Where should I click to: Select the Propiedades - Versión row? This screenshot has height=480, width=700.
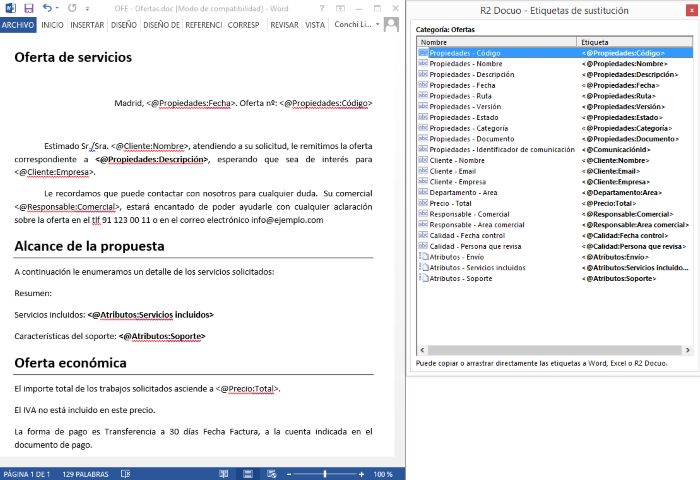pos(555,106)
